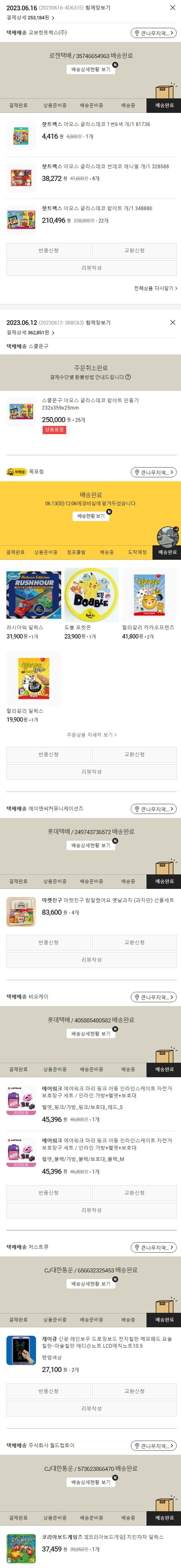Select the 배송완료 tab under 로젠택배
Image resolution: width=181 pixels, height=1568 pixels.
pyautogui.click(x=164, y=105)
